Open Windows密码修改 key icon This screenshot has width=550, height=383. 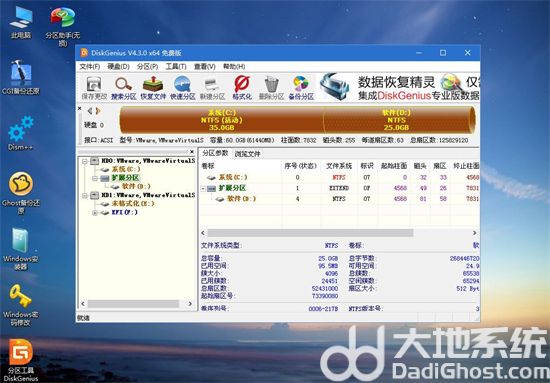click(20, 305)
